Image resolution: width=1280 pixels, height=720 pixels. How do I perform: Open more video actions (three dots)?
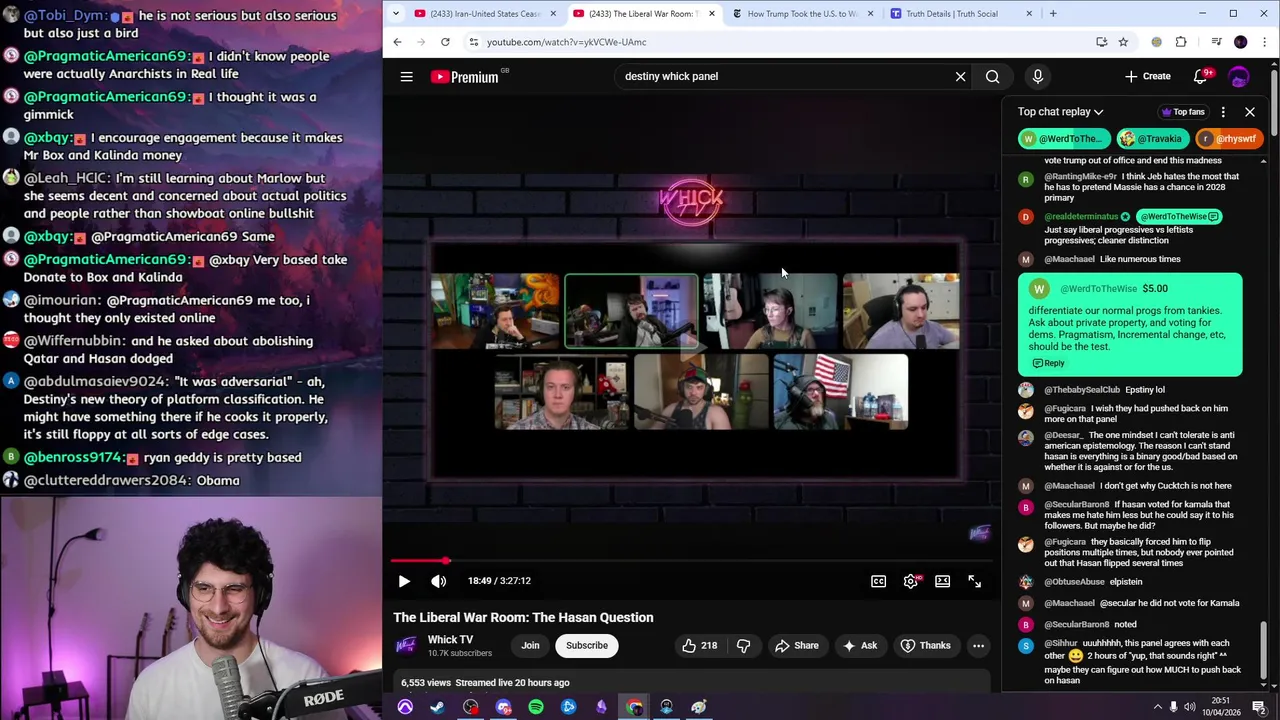click(978, 646)
